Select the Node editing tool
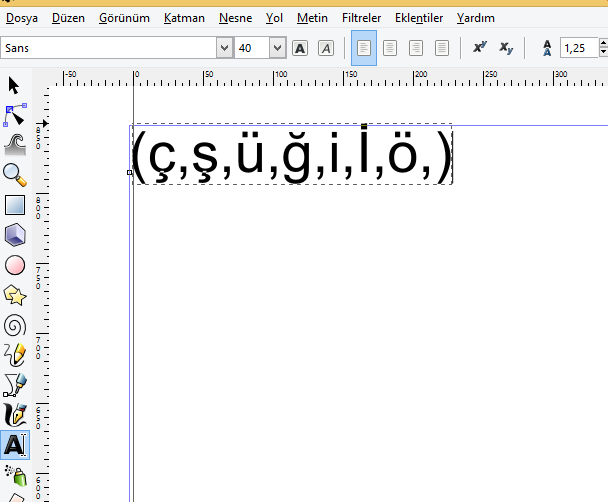 coord(14,115)
